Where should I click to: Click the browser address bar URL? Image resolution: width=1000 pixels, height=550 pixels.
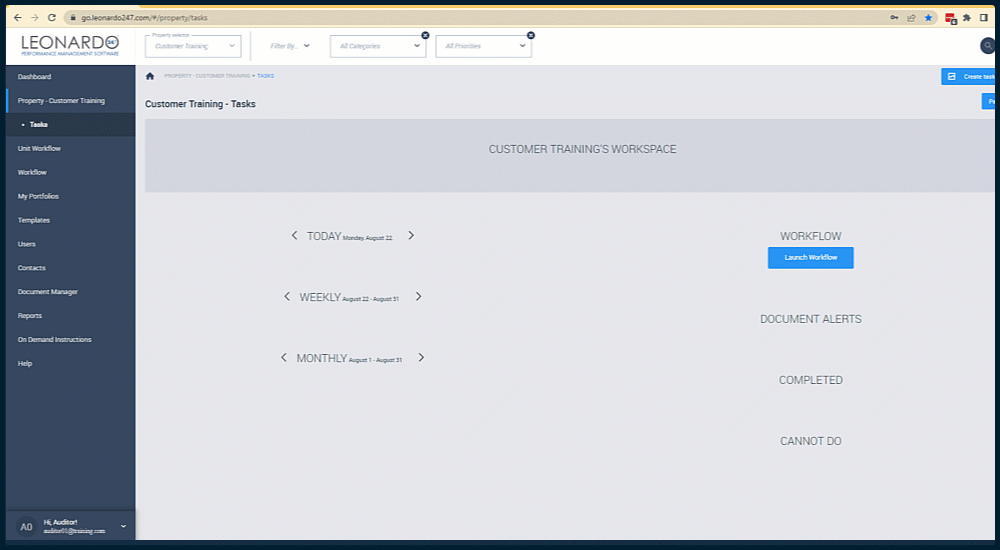144,18
